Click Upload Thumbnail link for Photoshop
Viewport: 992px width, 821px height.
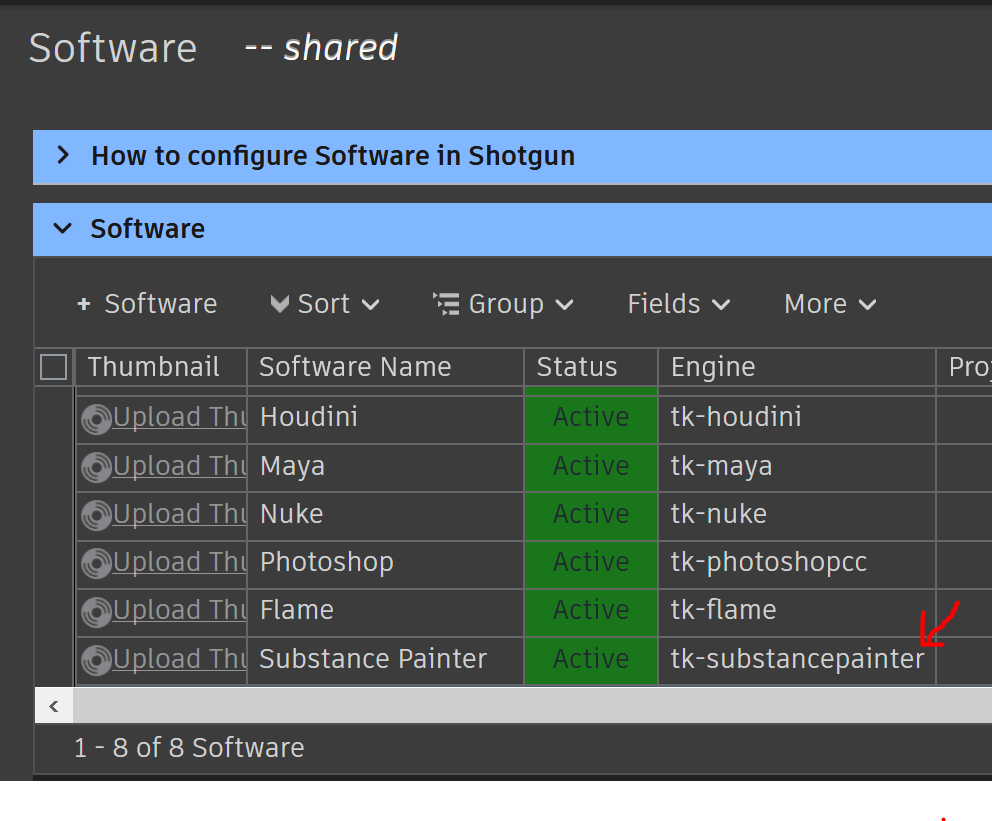pos(180,562)
